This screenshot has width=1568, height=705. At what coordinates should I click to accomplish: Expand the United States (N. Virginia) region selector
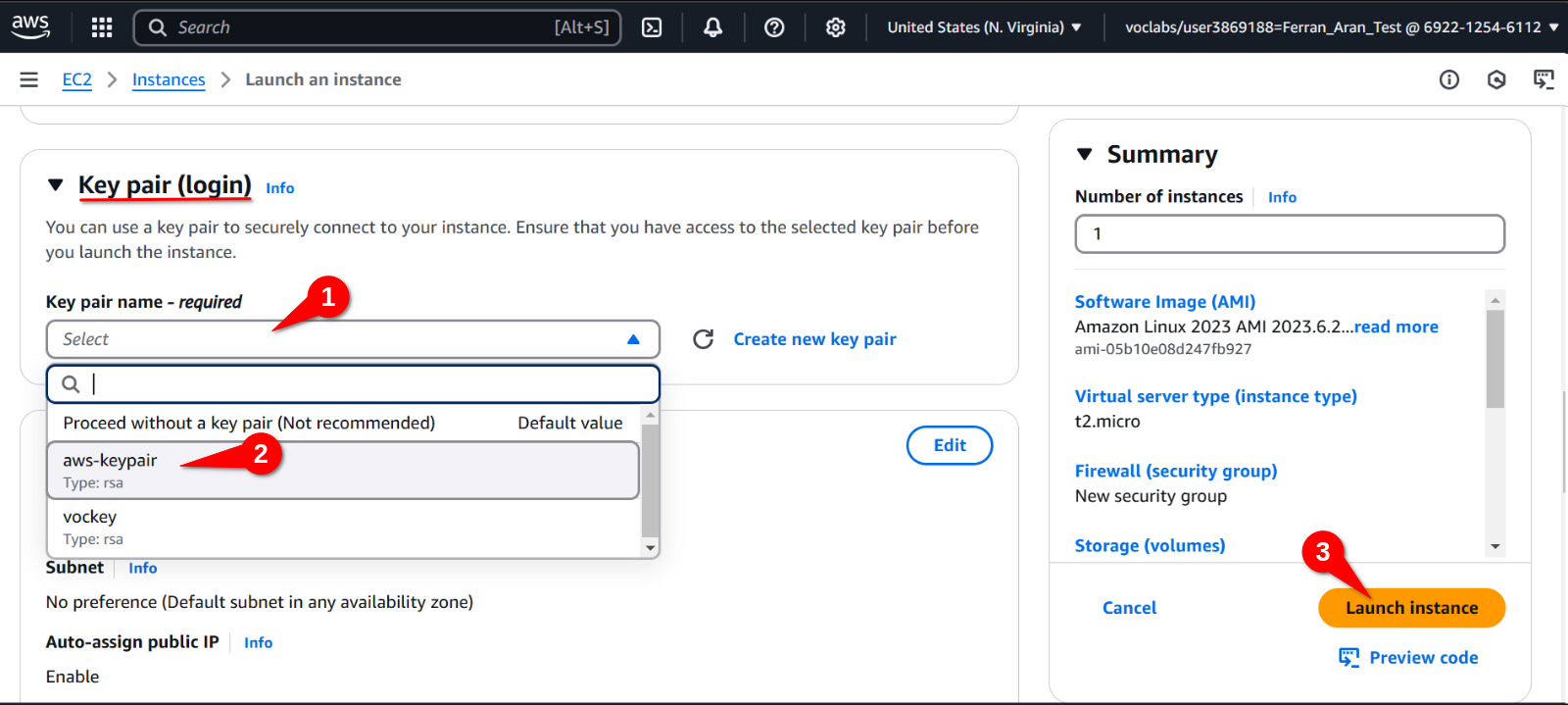984,27
